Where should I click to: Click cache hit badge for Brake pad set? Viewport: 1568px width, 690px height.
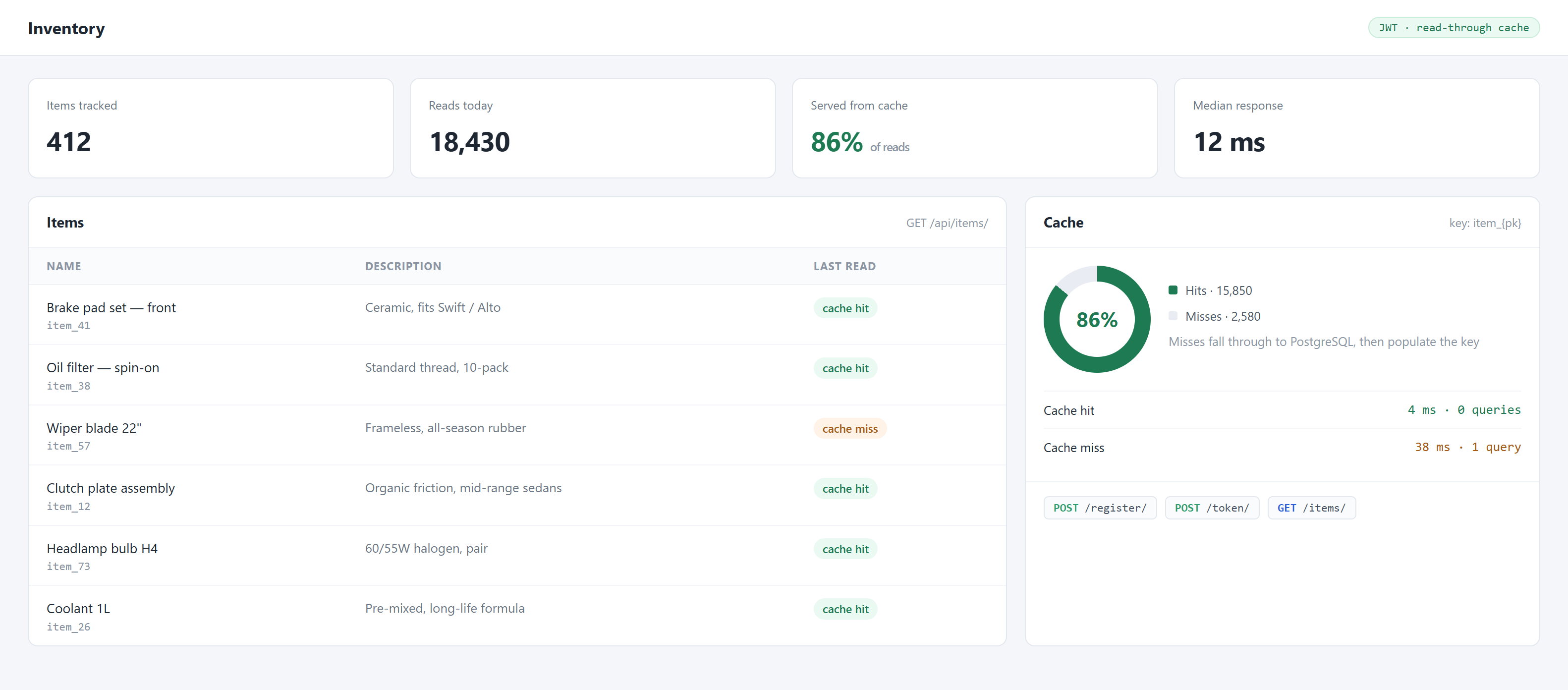[x=845, y=308]
